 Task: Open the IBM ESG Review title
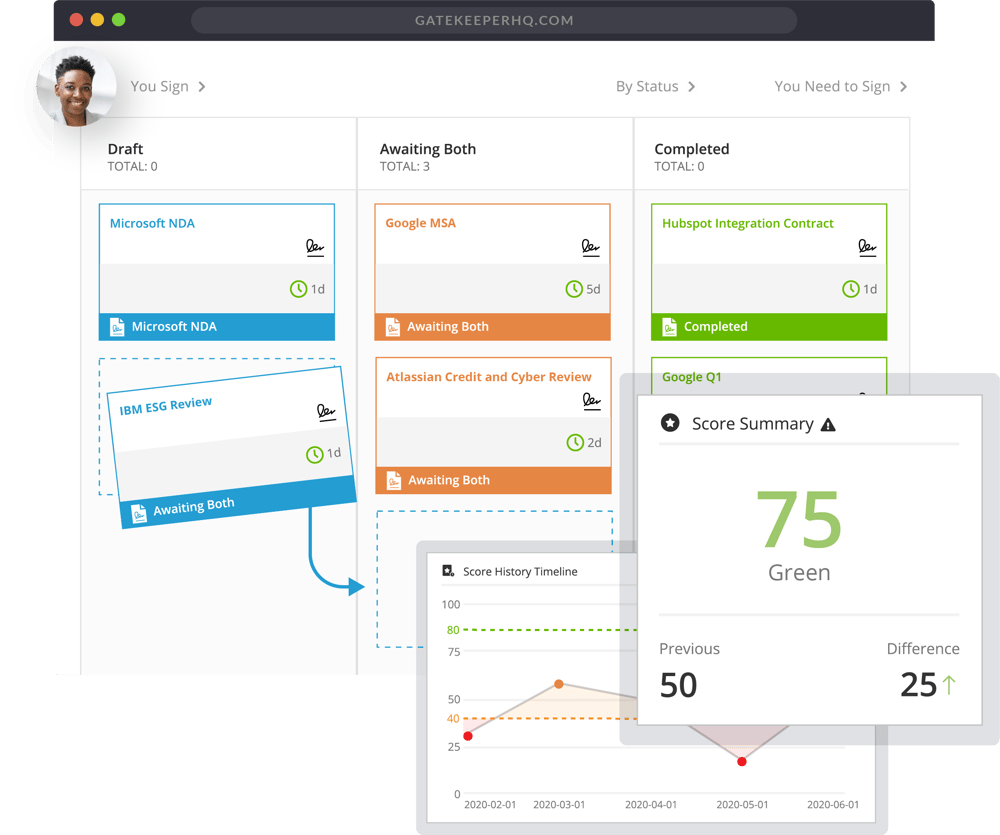[x=166, y=406]
